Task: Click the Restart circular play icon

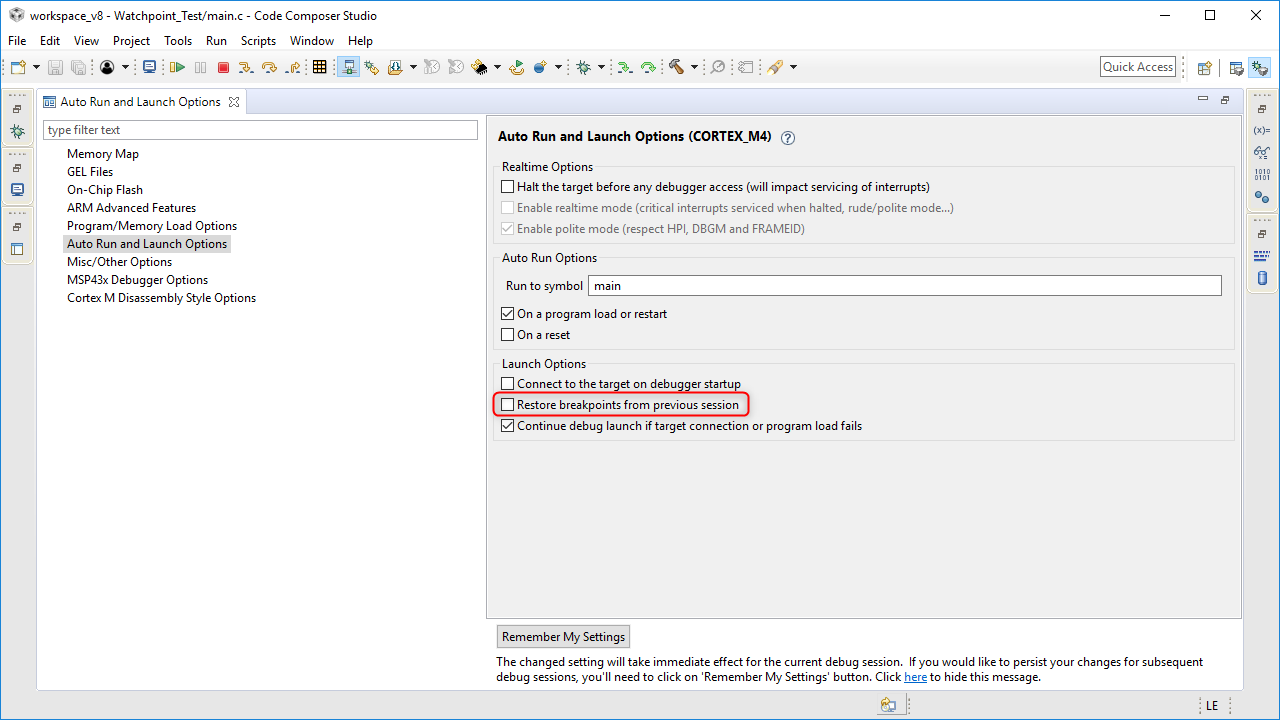Action: pos(517,67)
